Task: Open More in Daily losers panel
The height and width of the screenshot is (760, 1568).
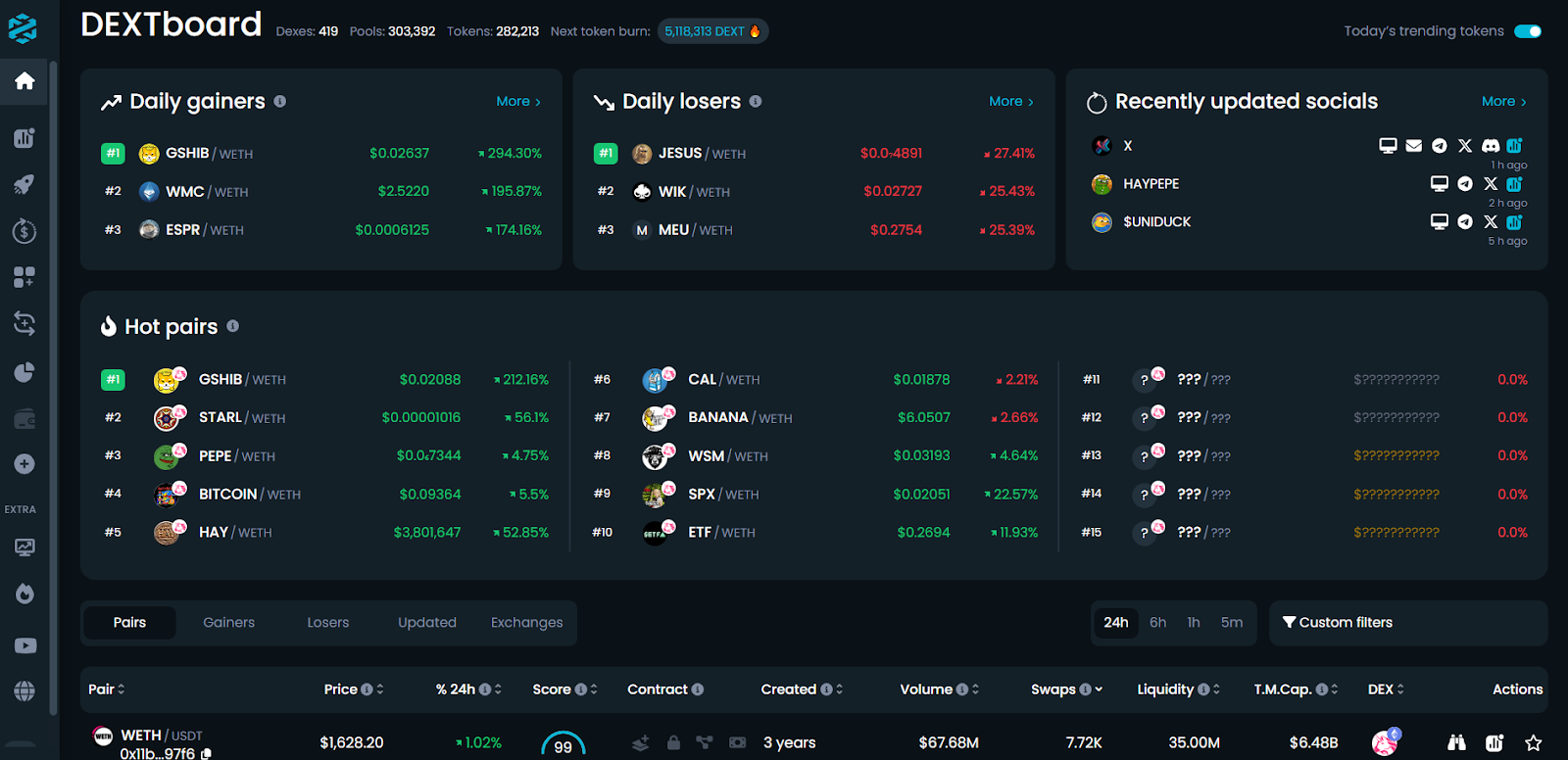Action: (x=1011, y=101)
